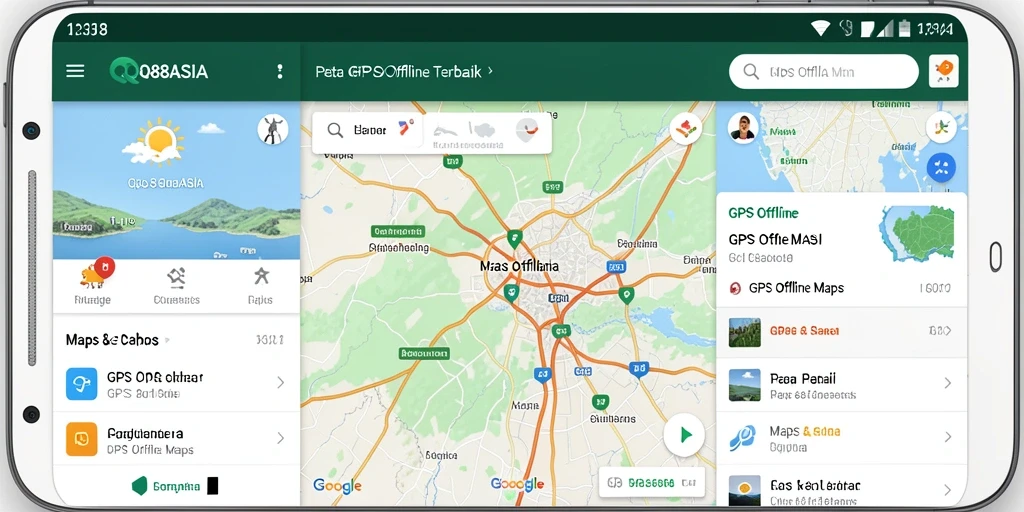Viewport: 1024px width, 512px height.
Task: Click the green-text button under the map
Action: [652, 483]
